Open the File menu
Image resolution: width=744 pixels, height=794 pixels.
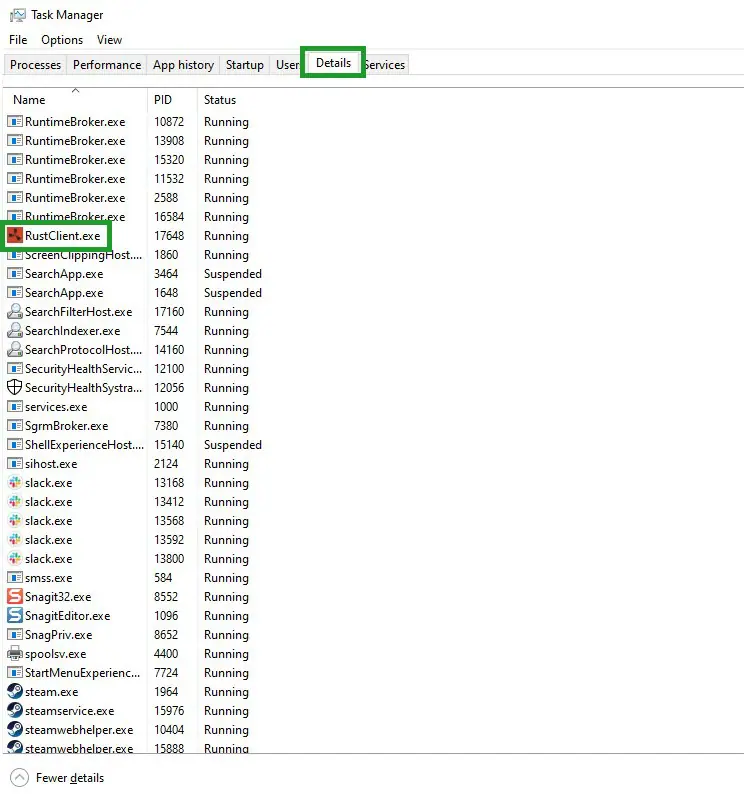(18, 39)
